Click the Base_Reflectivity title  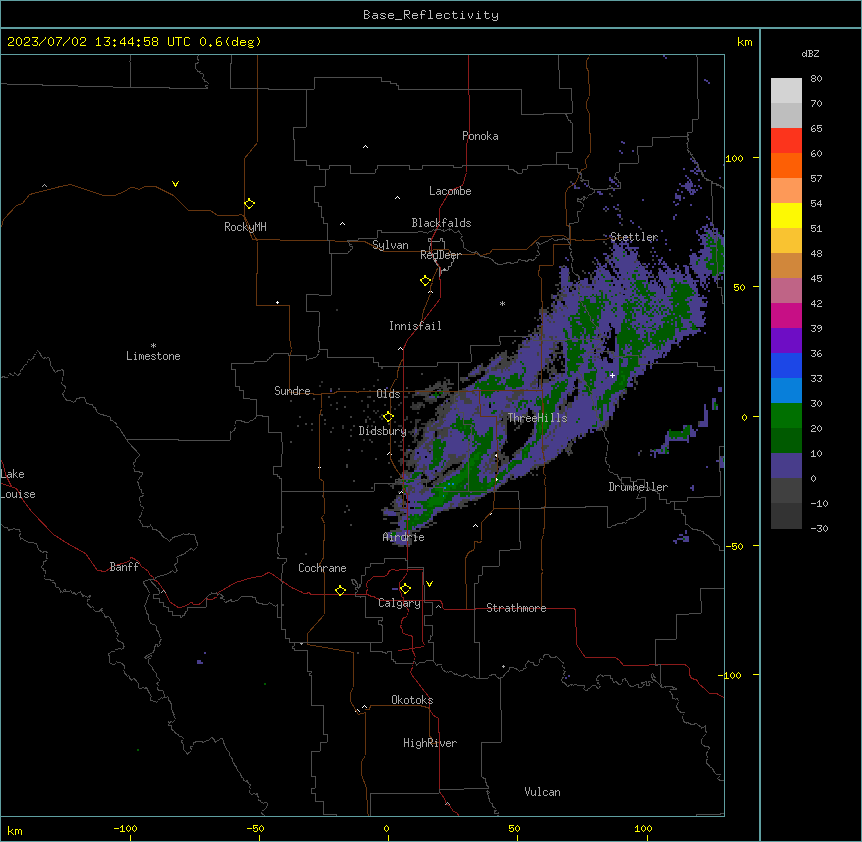pyautogui.click(x=431, y=15)
